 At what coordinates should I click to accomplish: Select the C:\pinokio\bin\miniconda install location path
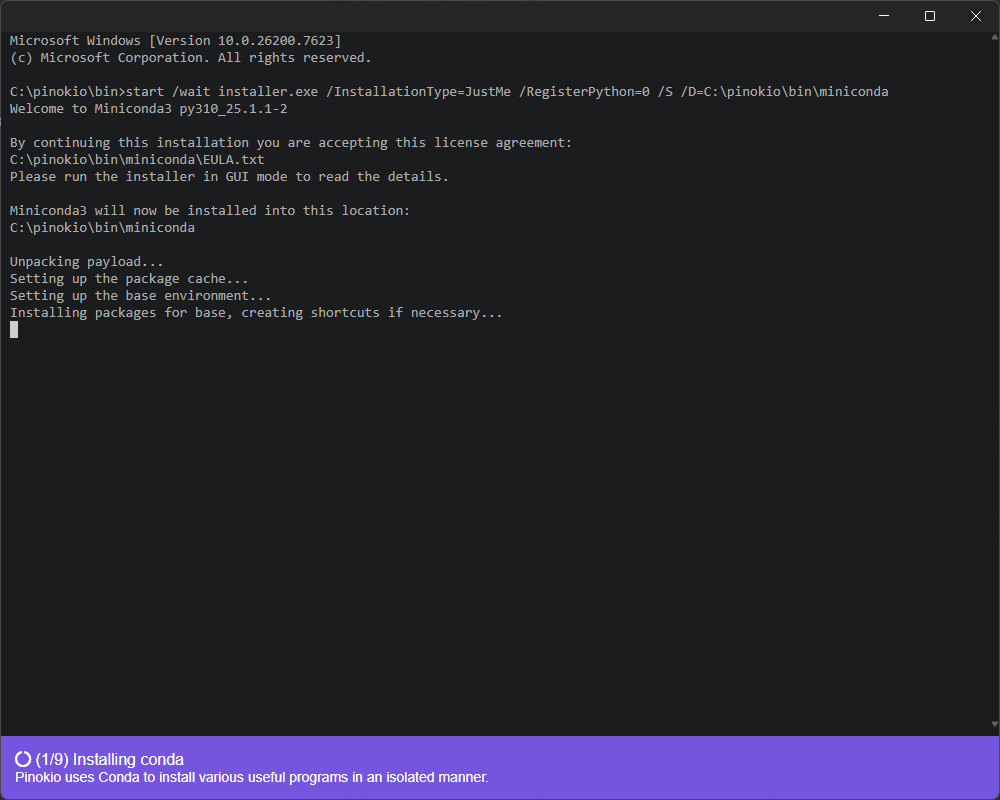(100, 227)
